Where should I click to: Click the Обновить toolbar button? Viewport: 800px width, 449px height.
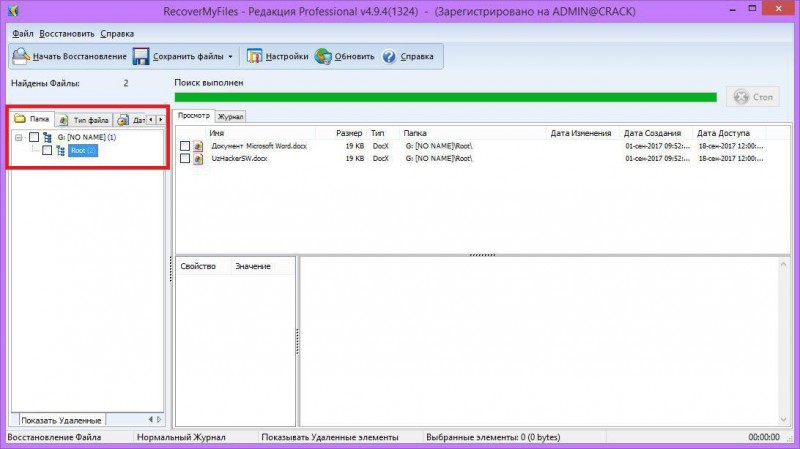click(344, 56)
